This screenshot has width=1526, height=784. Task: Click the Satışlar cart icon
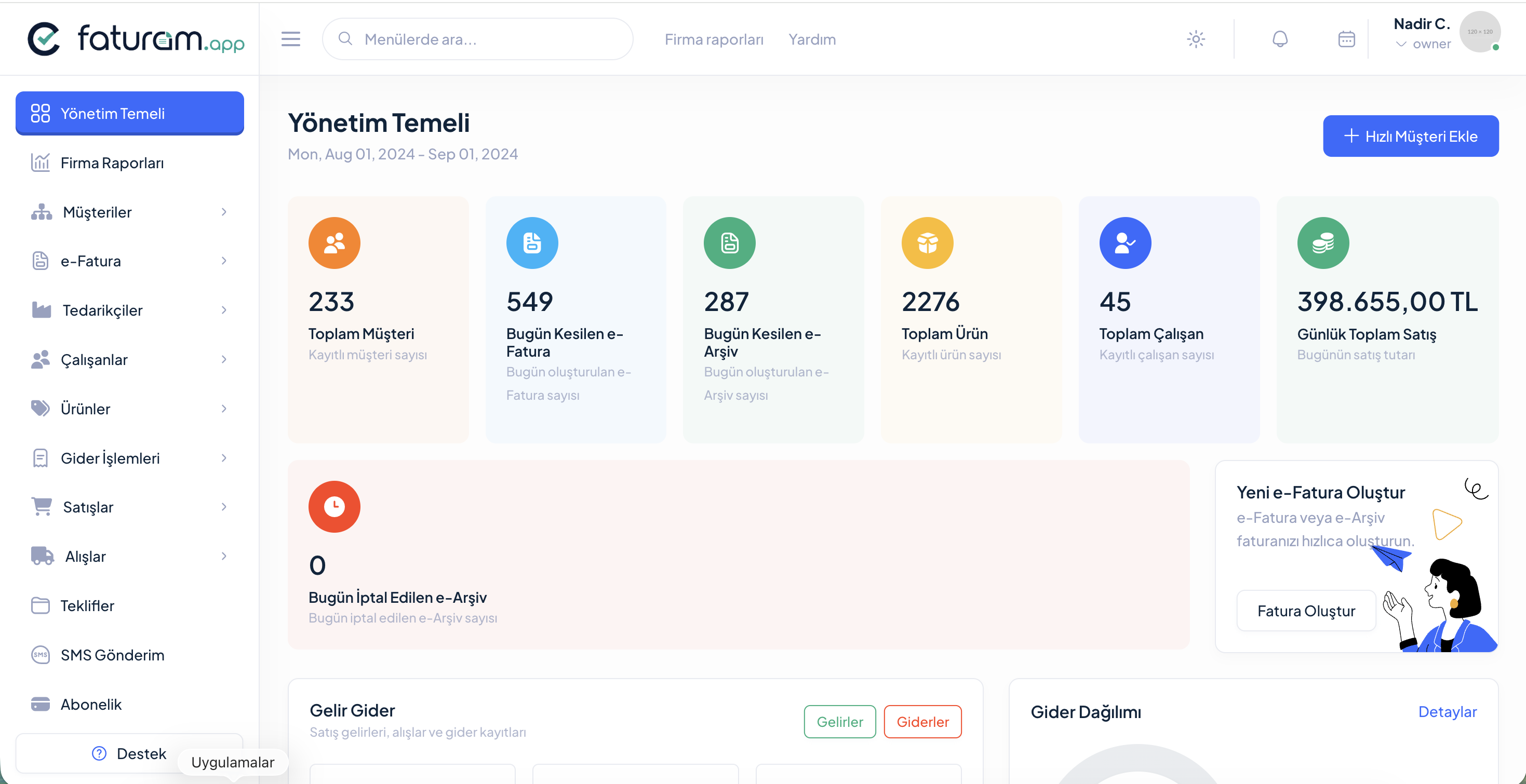(42, 507)
